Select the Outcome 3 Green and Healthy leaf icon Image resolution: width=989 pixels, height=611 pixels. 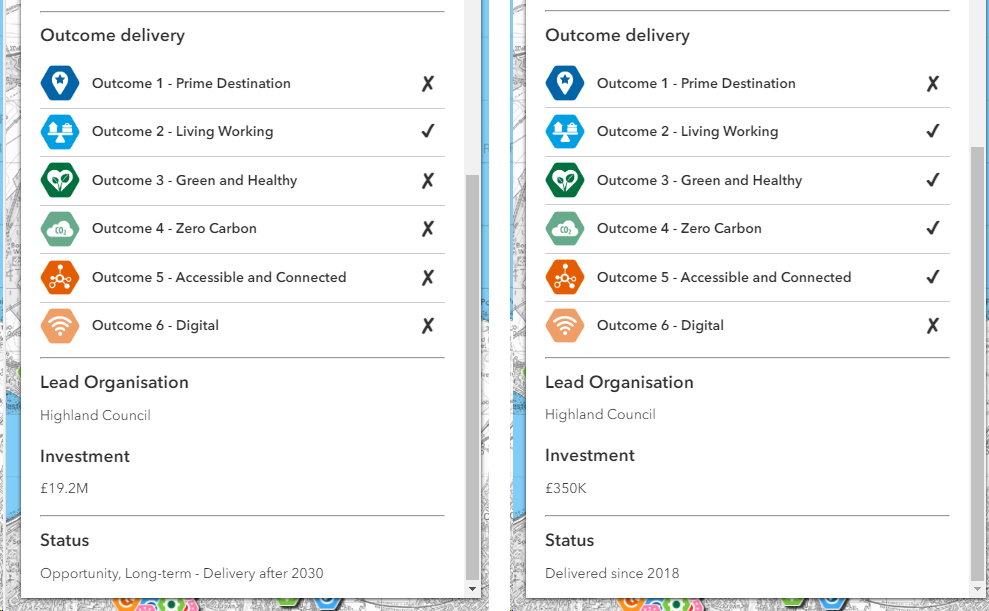click(60, 180)
